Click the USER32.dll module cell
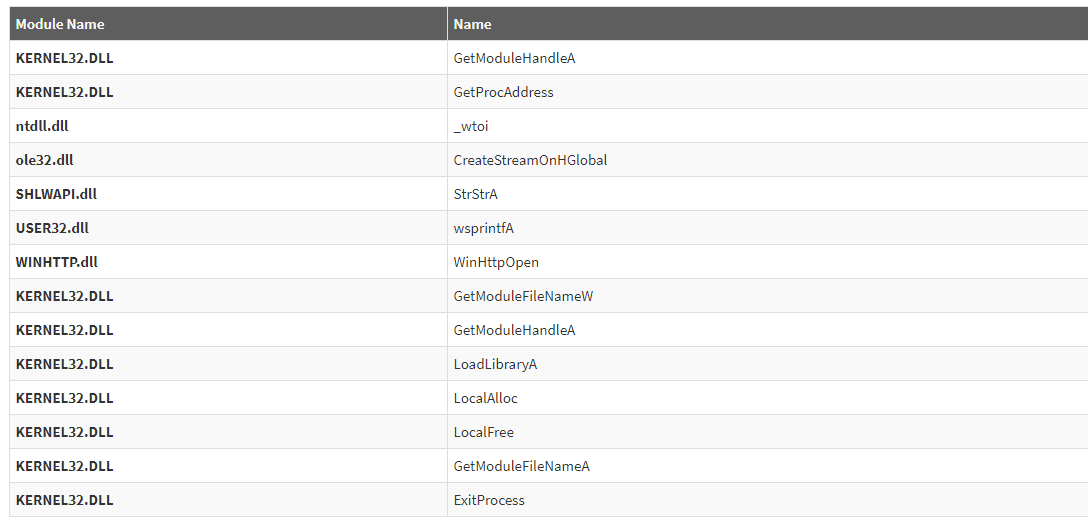1088x530 pixels. (52, 228)
